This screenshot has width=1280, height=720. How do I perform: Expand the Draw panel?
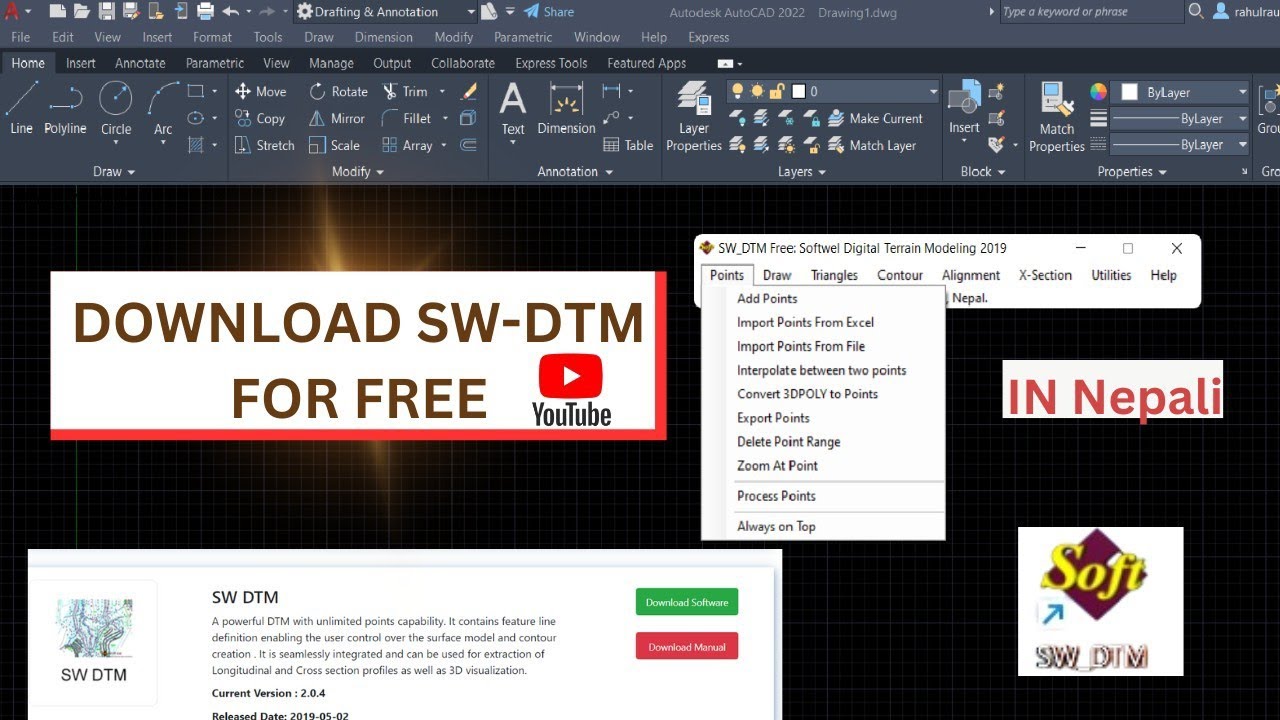[114, 171]
